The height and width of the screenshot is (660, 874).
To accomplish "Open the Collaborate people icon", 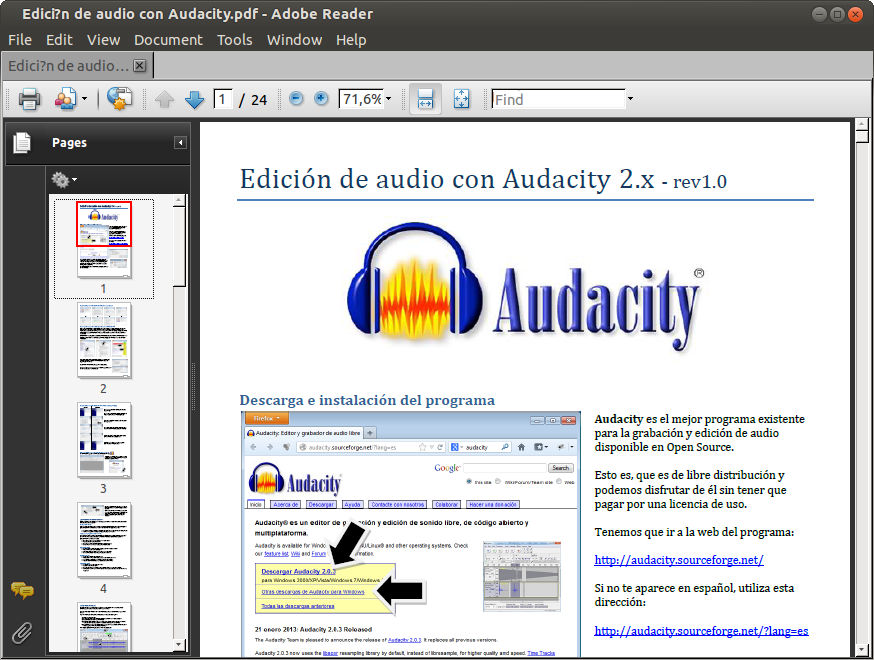I will coord(66,99).
